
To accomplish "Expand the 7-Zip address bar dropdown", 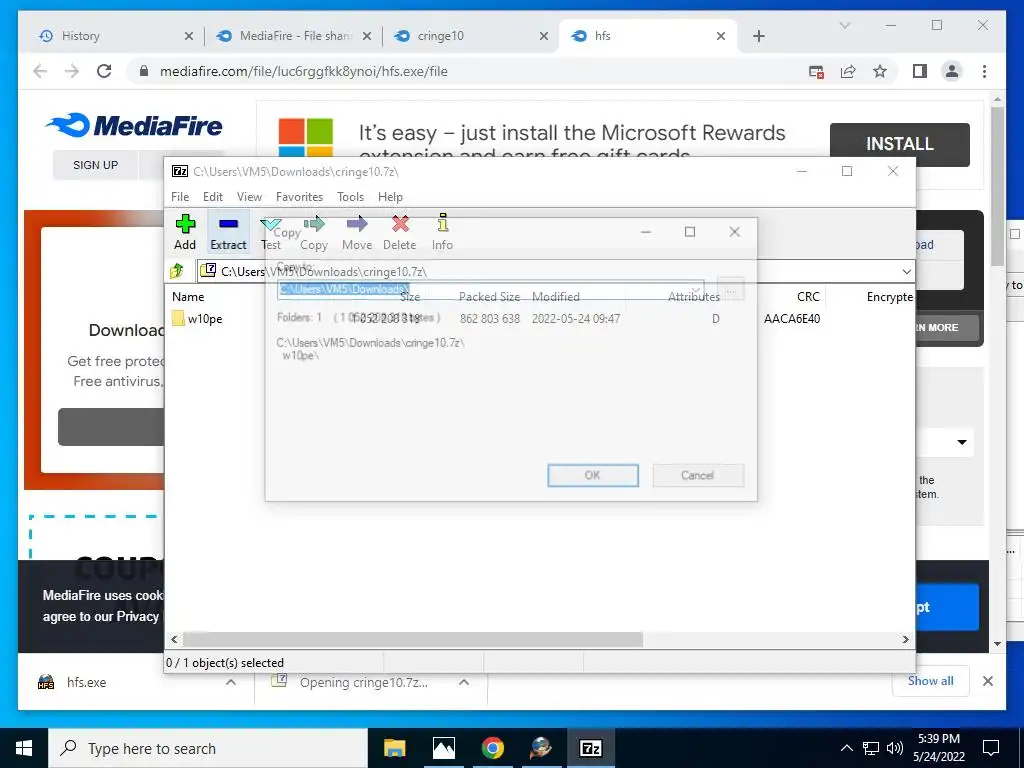I will (x=906, y=271).
